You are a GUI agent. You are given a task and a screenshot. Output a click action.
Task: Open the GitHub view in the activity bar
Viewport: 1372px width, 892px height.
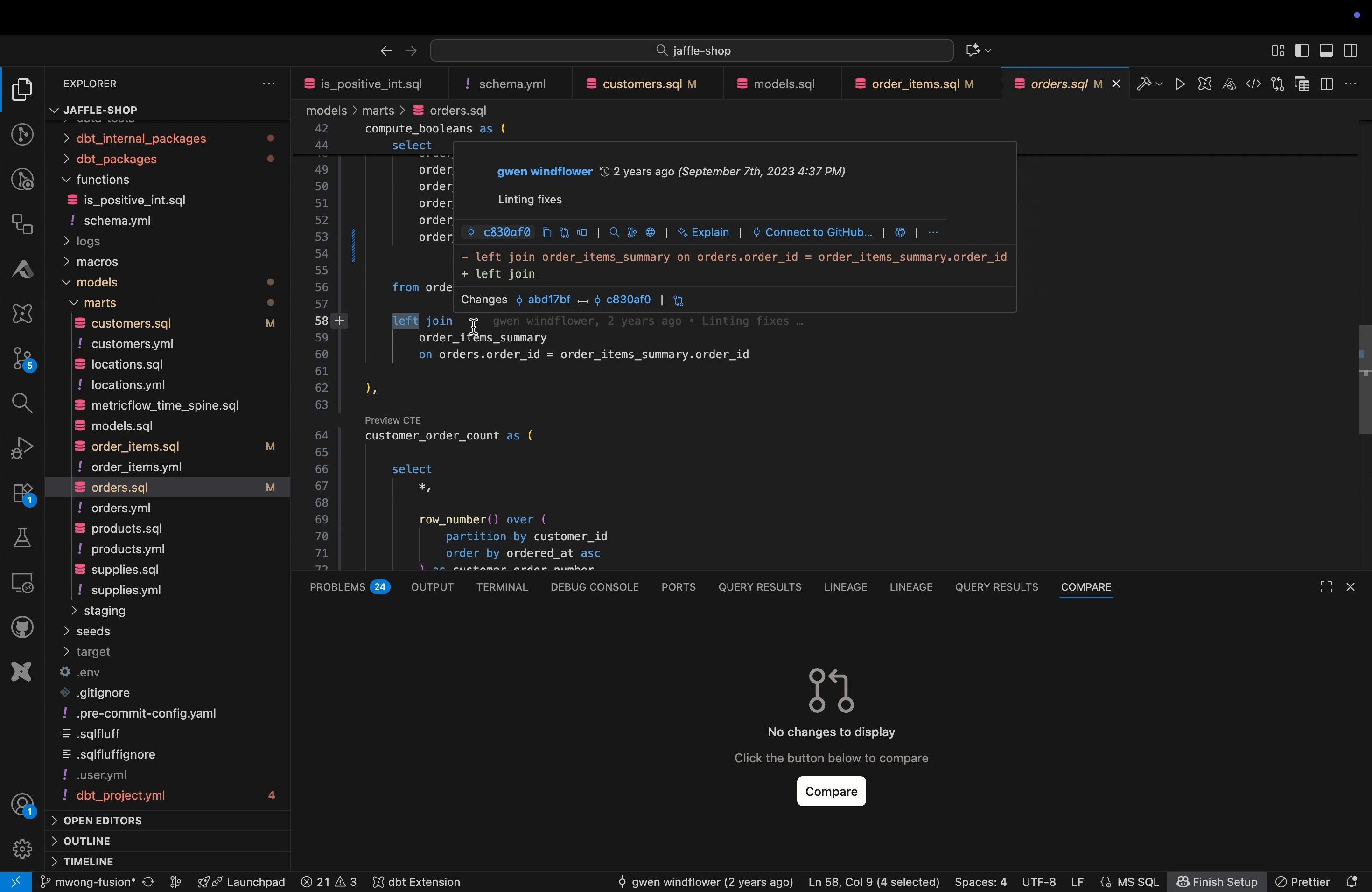(22, 627)
